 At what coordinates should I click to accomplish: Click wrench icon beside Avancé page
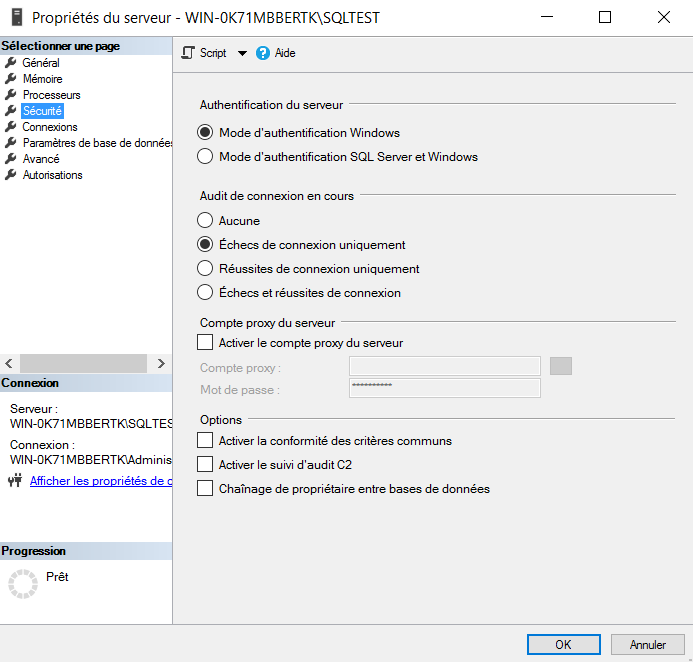coord(11,159)
